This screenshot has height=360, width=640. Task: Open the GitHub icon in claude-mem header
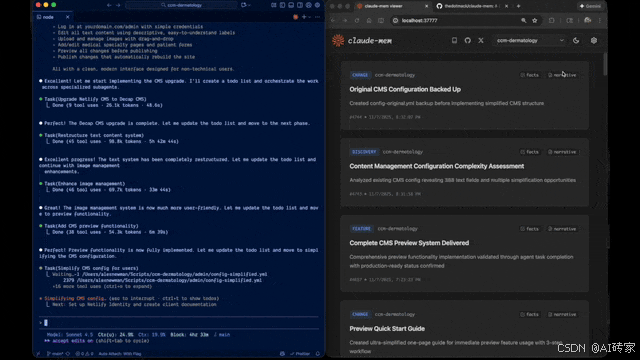click(x=468, y=40)
